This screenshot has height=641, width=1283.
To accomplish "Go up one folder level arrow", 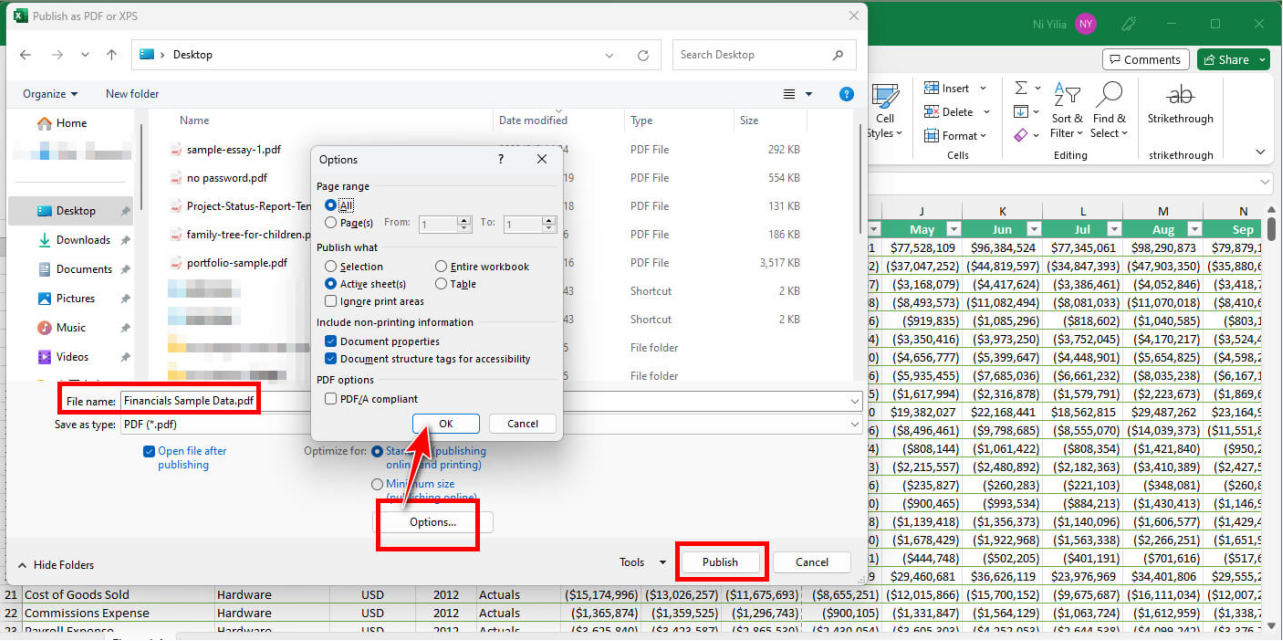I will (112, 55).
